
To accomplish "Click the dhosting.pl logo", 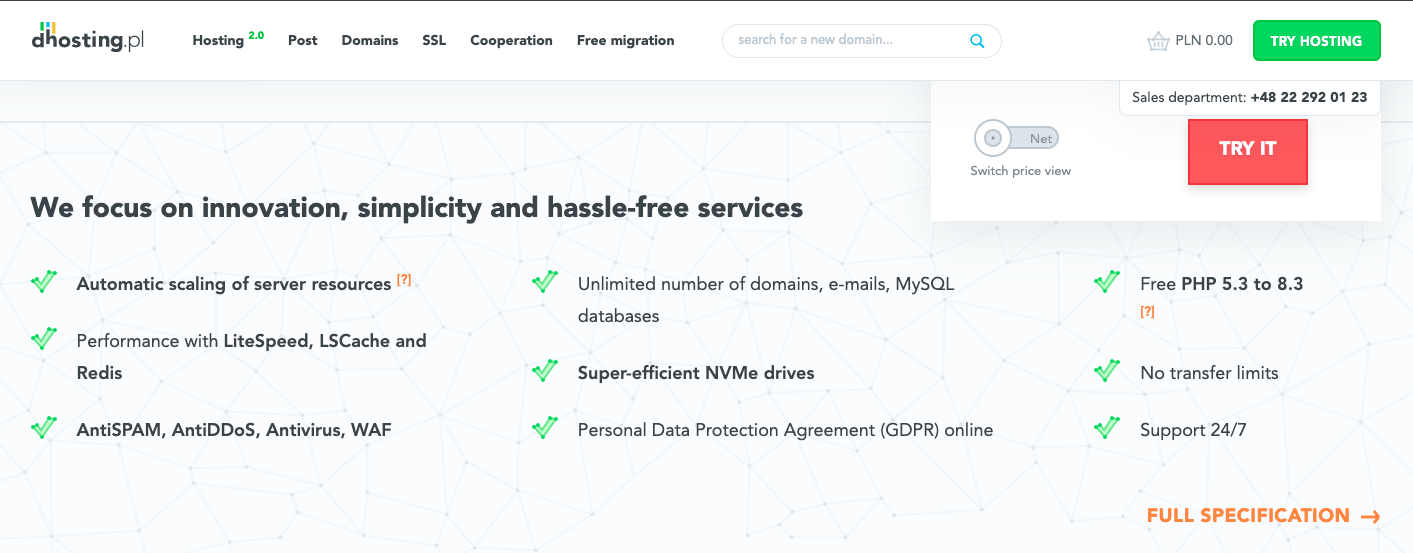I will pyautogui.click(x=88, y=37).
